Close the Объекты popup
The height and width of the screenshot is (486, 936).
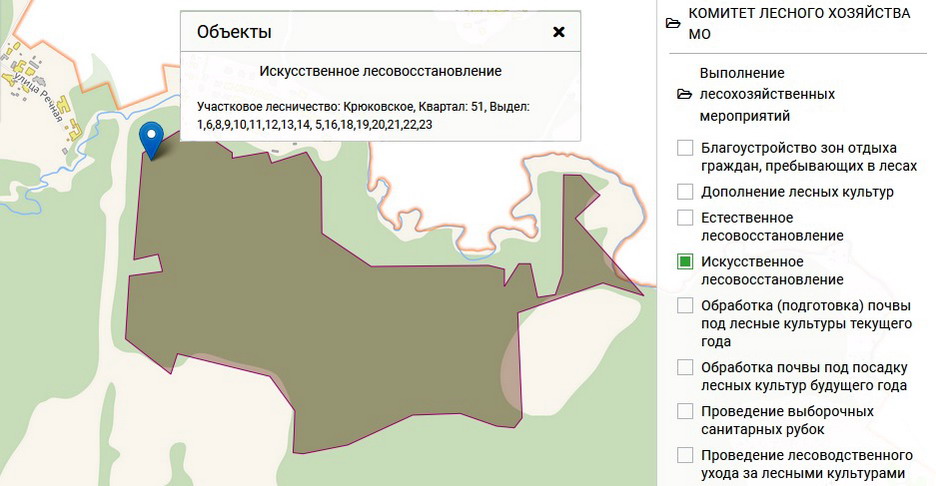point(559,32)
